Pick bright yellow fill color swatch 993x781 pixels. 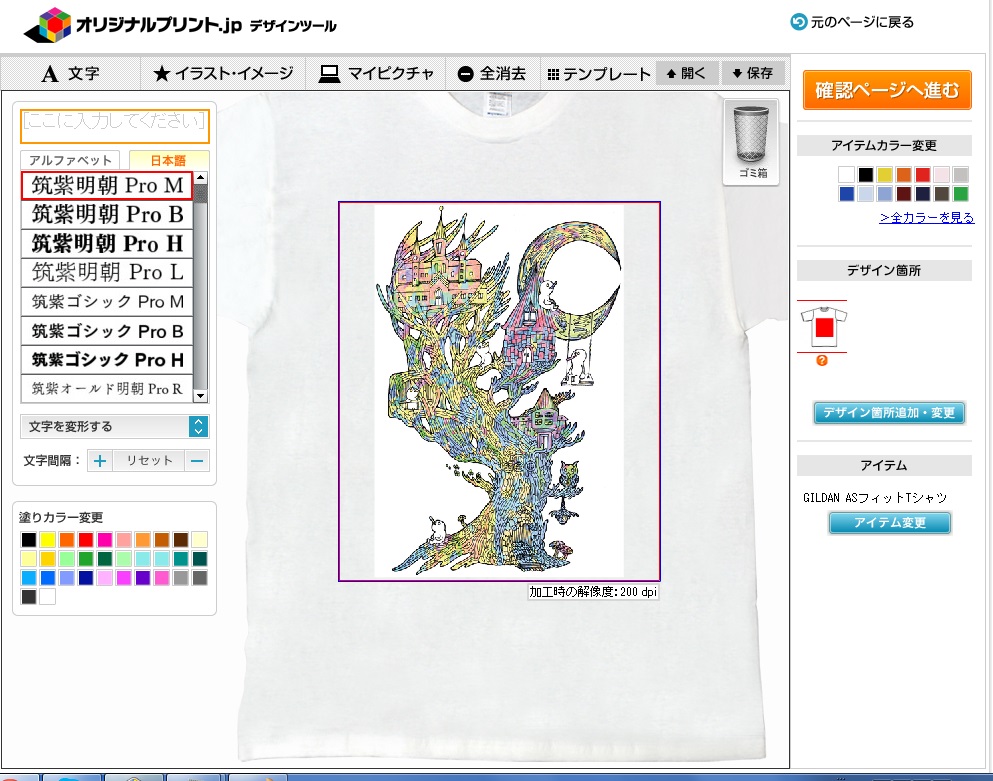pos(47,540)
